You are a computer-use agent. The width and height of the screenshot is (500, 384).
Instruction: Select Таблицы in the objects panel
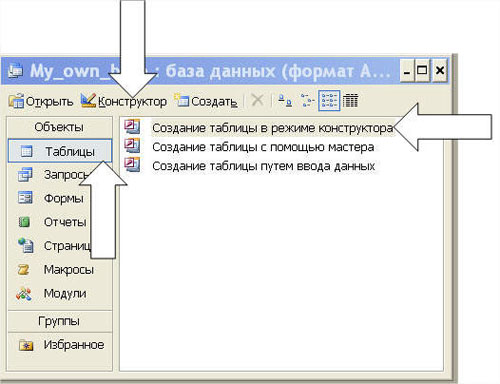(x=60, y=151)
